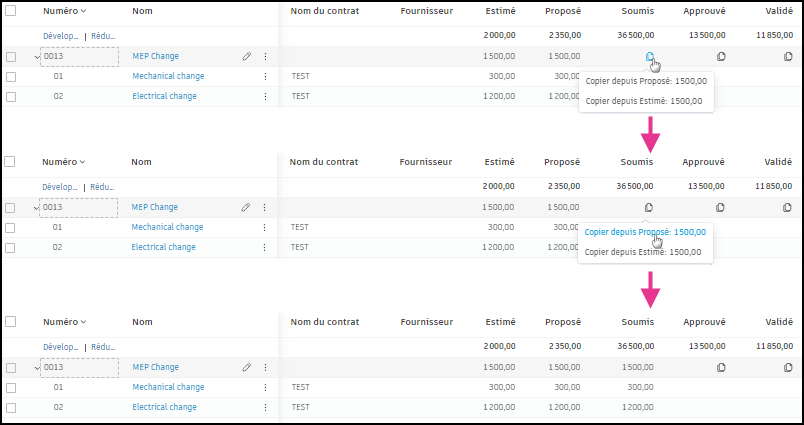Click the 'Rédu...' collapse-all link in the bottom table
Image resolution: width=804 pixels, height=425 pixels.
pos(102,347)
